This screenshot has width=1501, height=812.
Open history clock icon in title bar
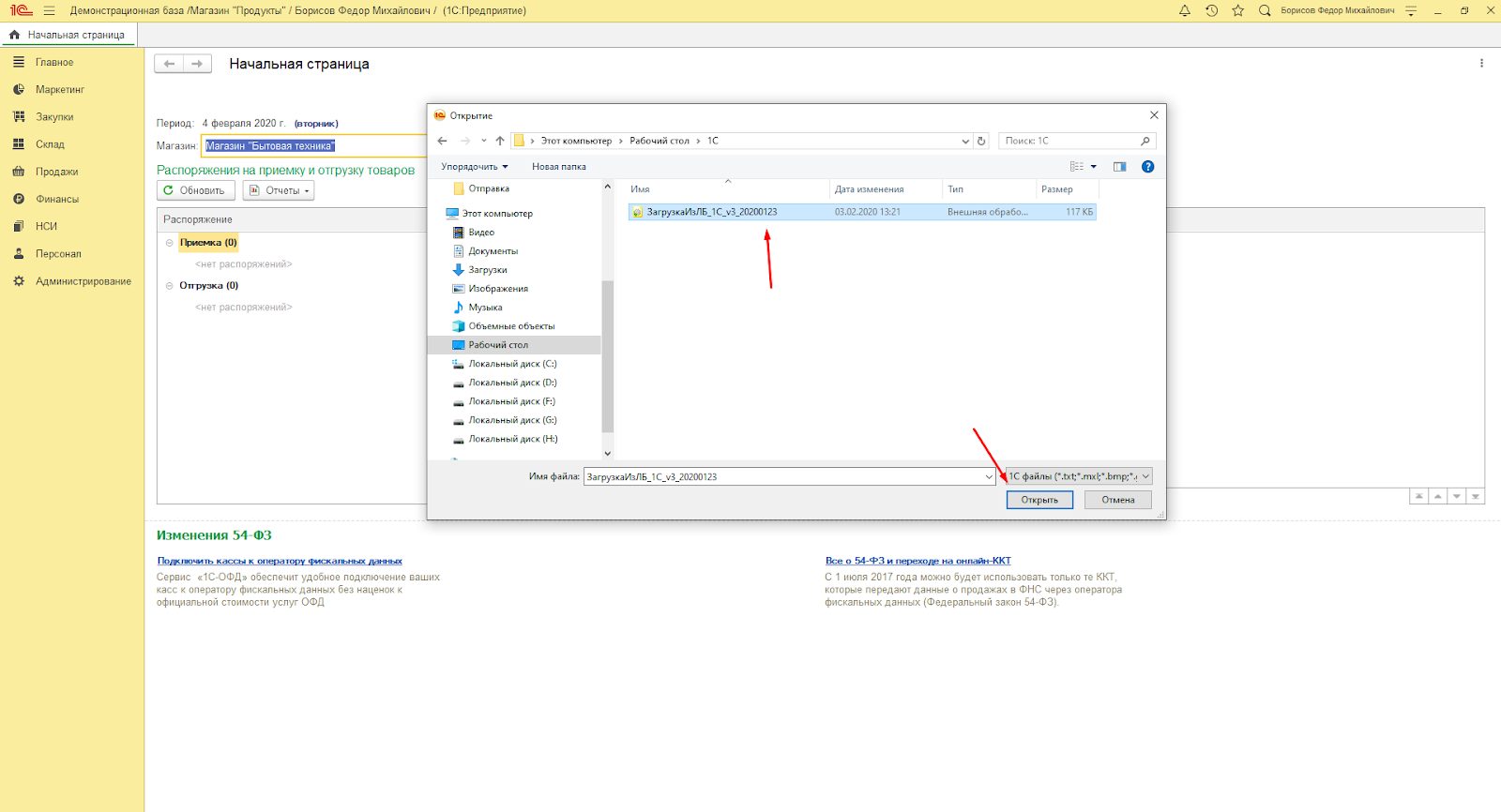click(x=1211, y=11)
